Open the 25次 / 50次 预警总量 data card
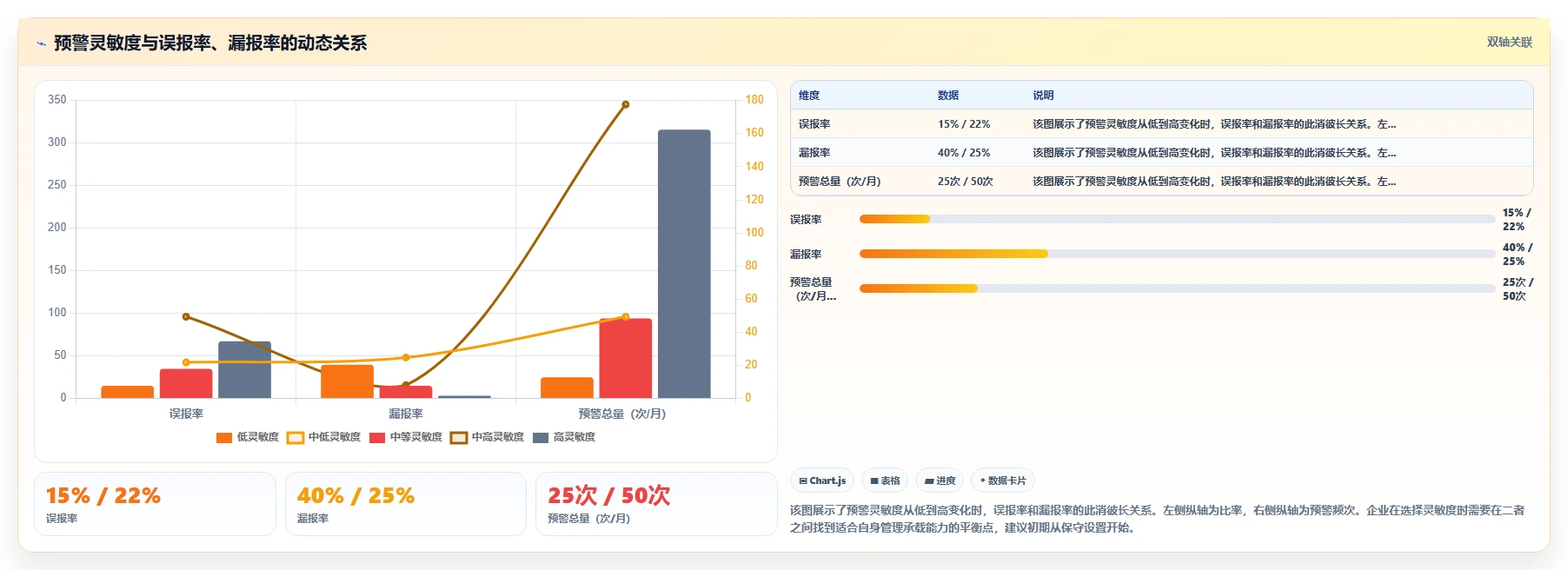The height and width of the screenshot is (570, 1568). coord(656,504)
